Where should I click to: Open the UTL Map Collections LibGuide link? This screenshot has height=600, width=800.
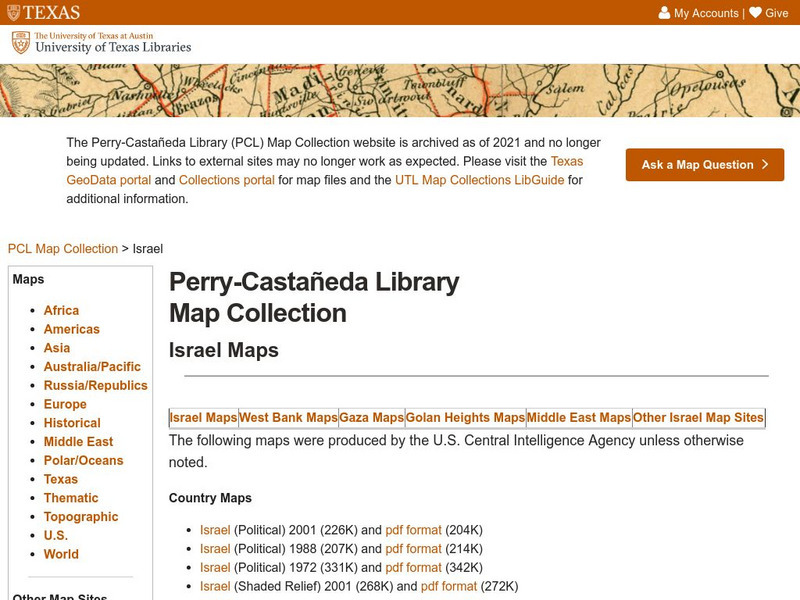pyautogui.click(x=480, y=180)
